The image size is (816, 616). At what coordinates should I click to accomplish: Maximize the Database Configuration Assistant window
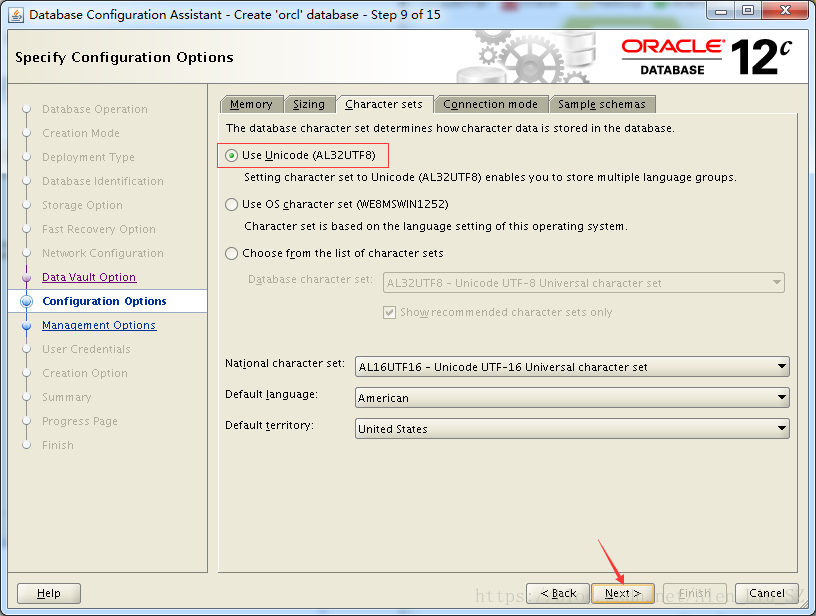pos(748,11)
